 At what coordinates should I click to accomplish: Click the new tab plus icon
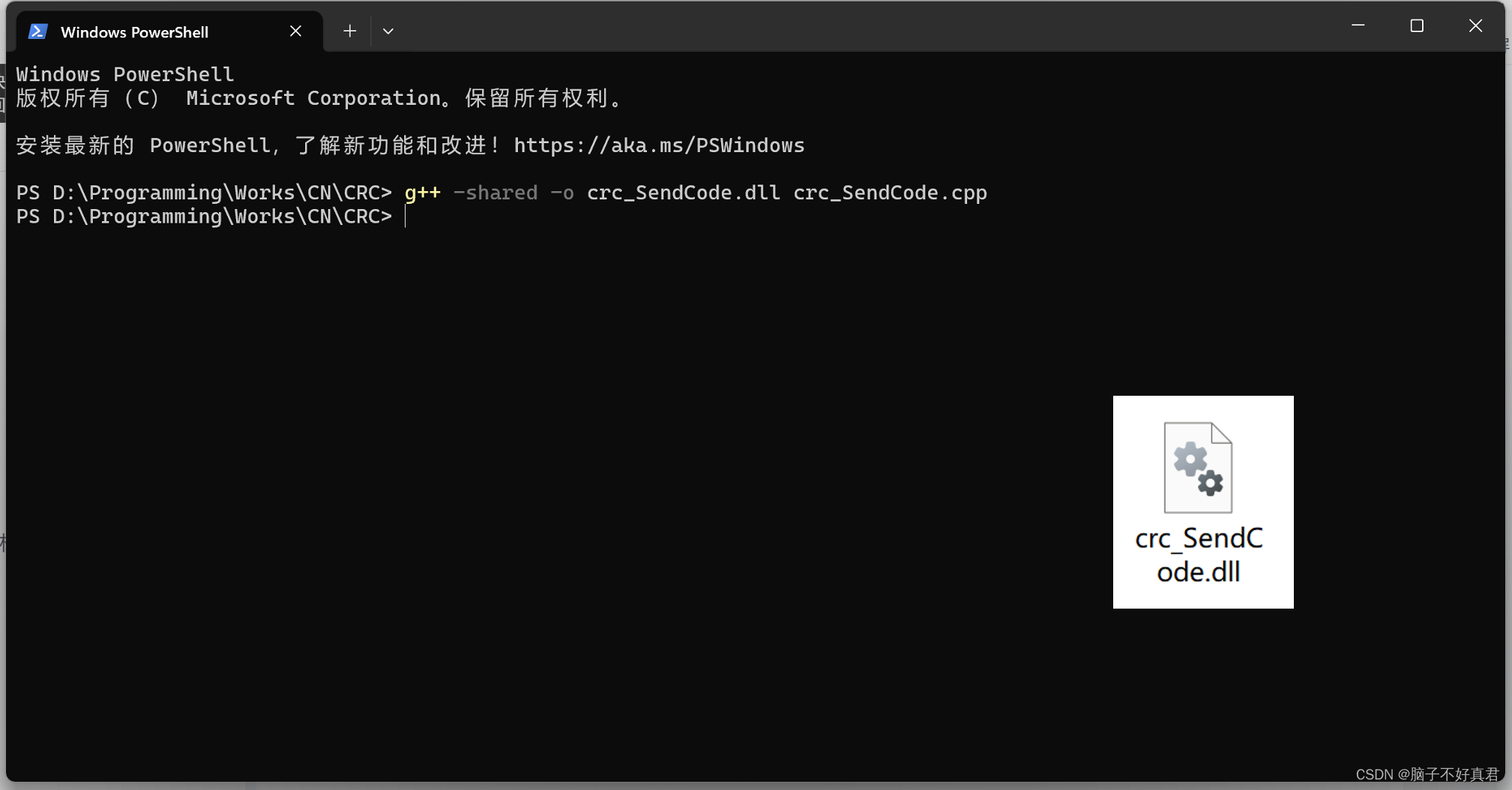point(349,31)
